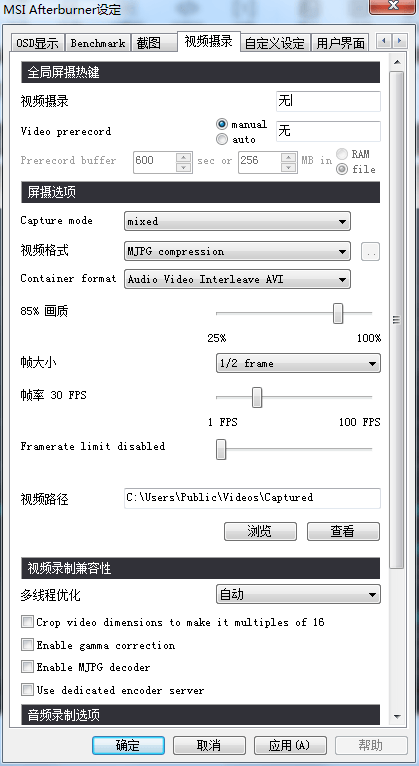Open Capture mode dropdown showing mixed
The width and height of the screenshot is (419, 766).
[x=237, y=221]
